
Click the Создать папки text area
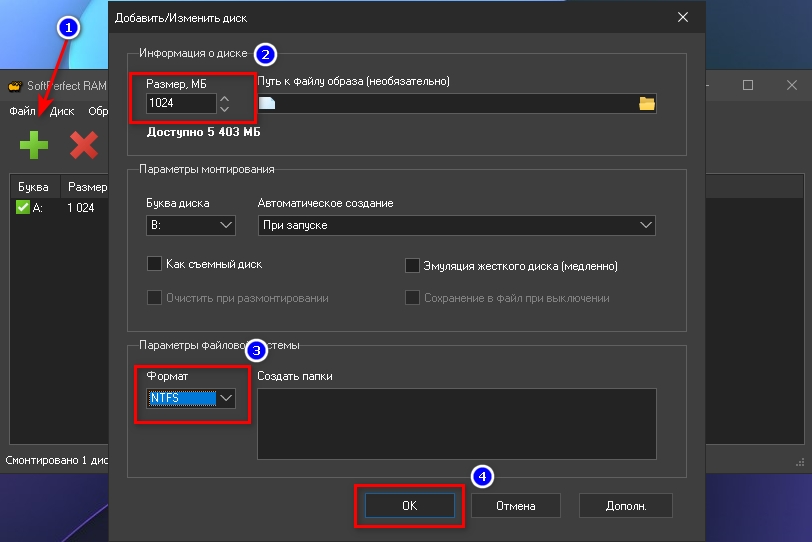tap(456, 423)
